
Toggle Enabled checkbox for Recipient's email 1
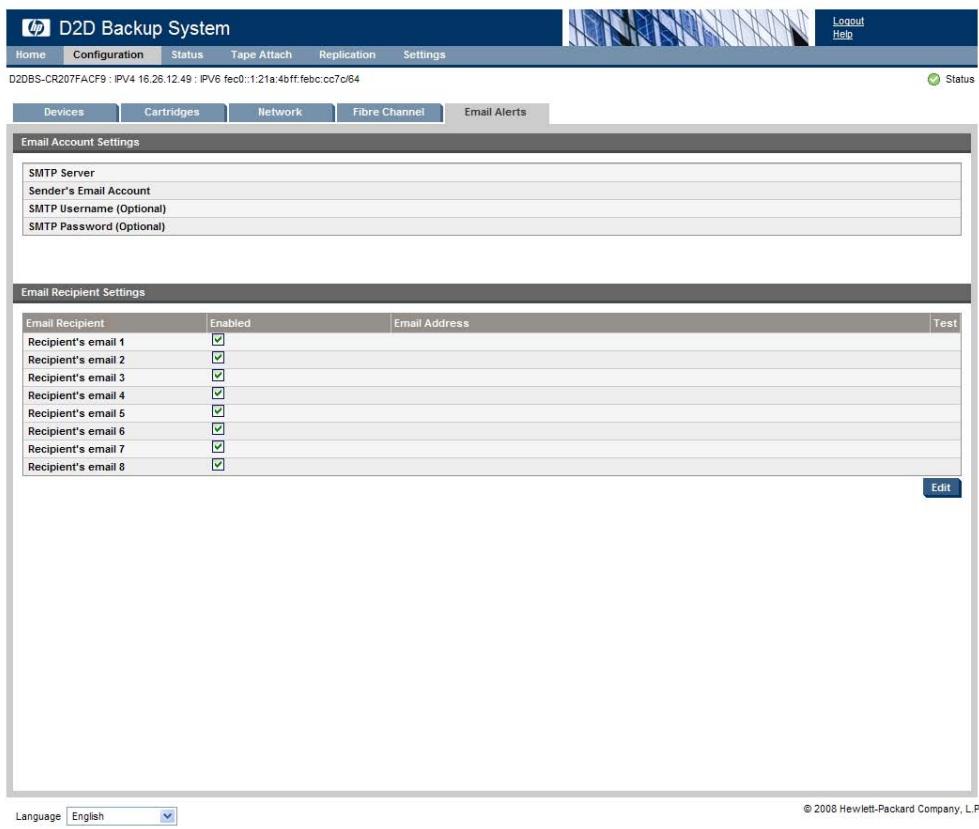218,340
